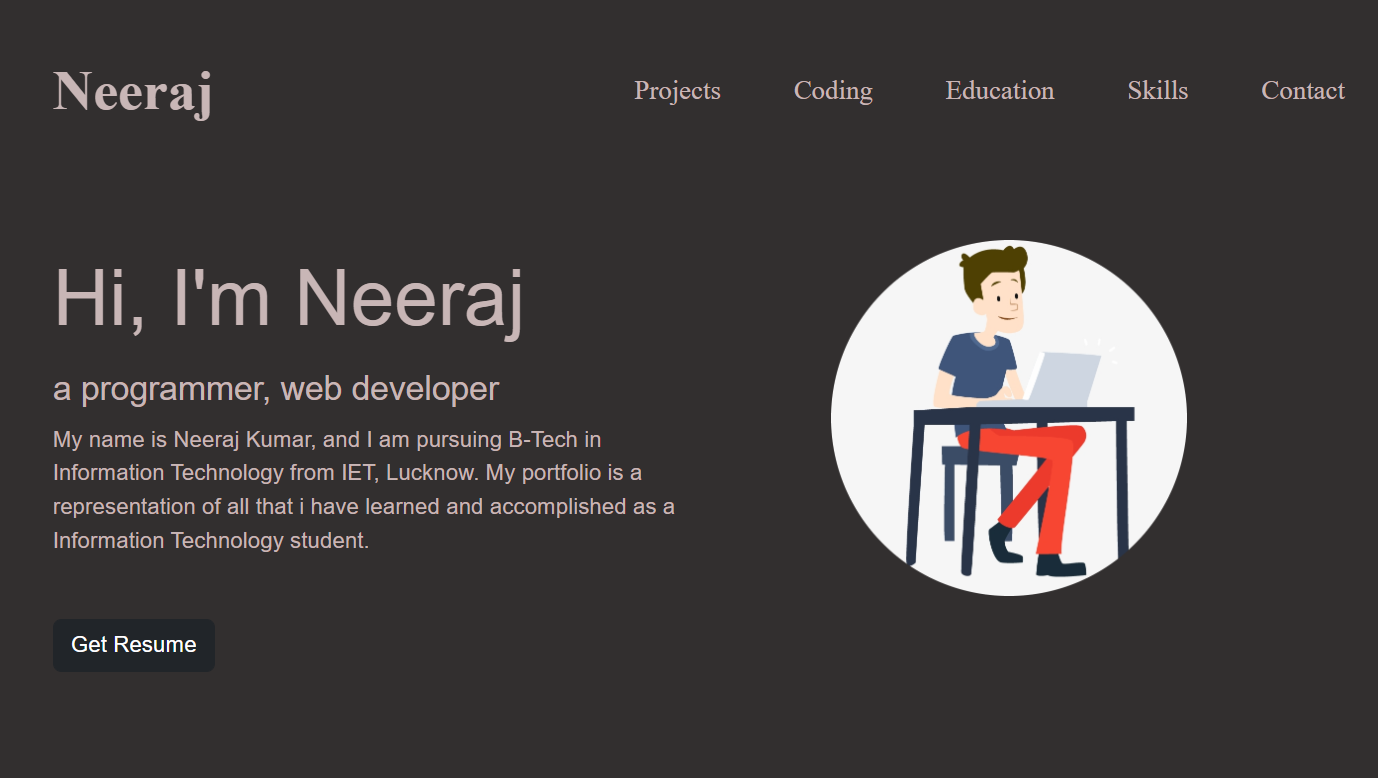1378x778 pixels.
Task: Click the Neeraj logo in the header
Action: 132,91
